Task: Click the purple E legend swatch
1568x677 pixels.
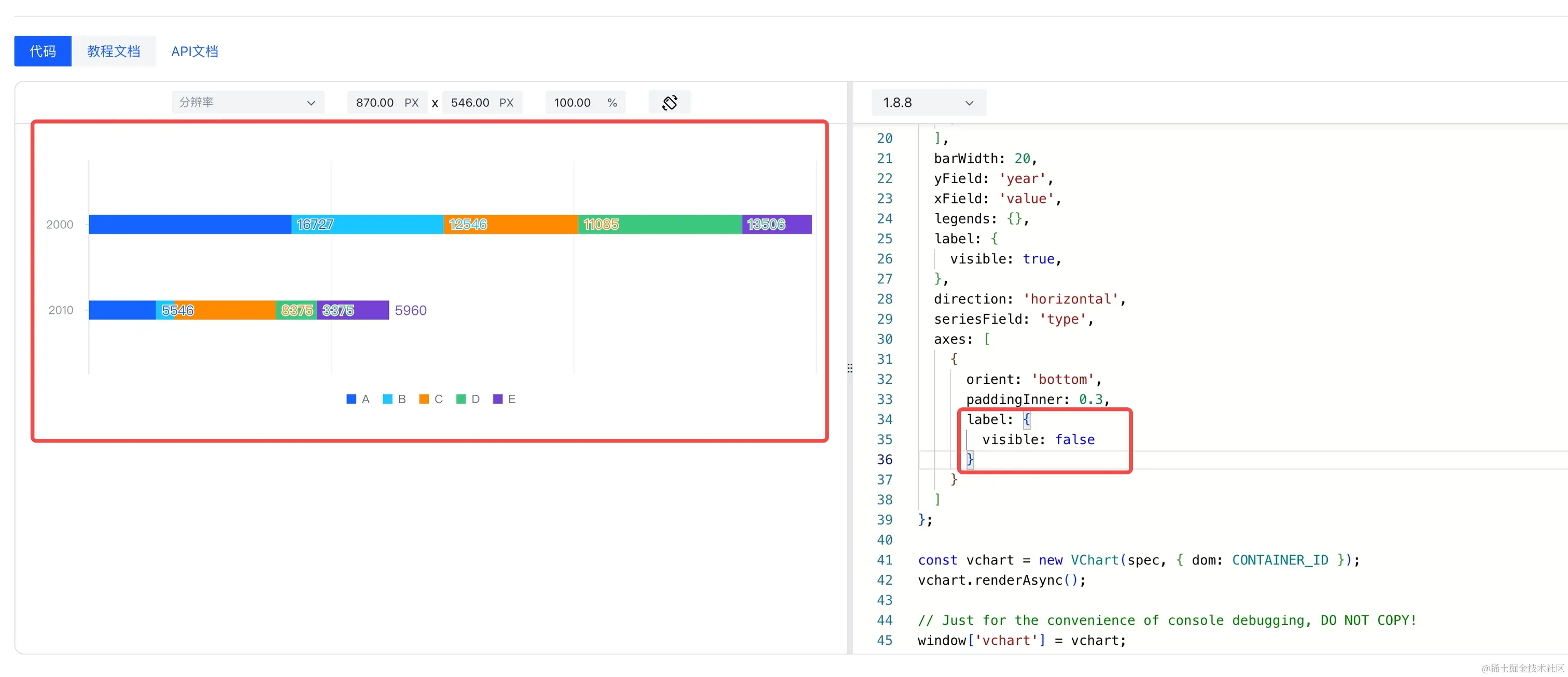Action: 497,399
